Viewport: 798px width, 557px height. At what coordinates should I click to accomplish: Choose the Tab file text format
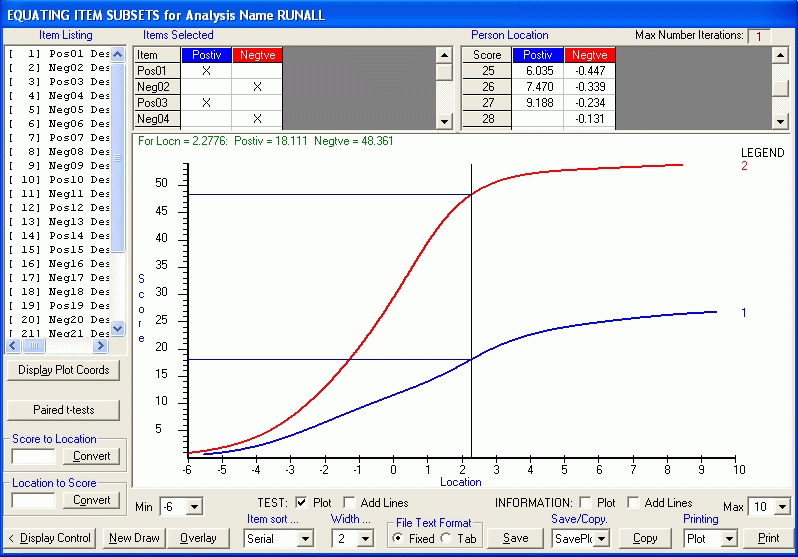445,538
